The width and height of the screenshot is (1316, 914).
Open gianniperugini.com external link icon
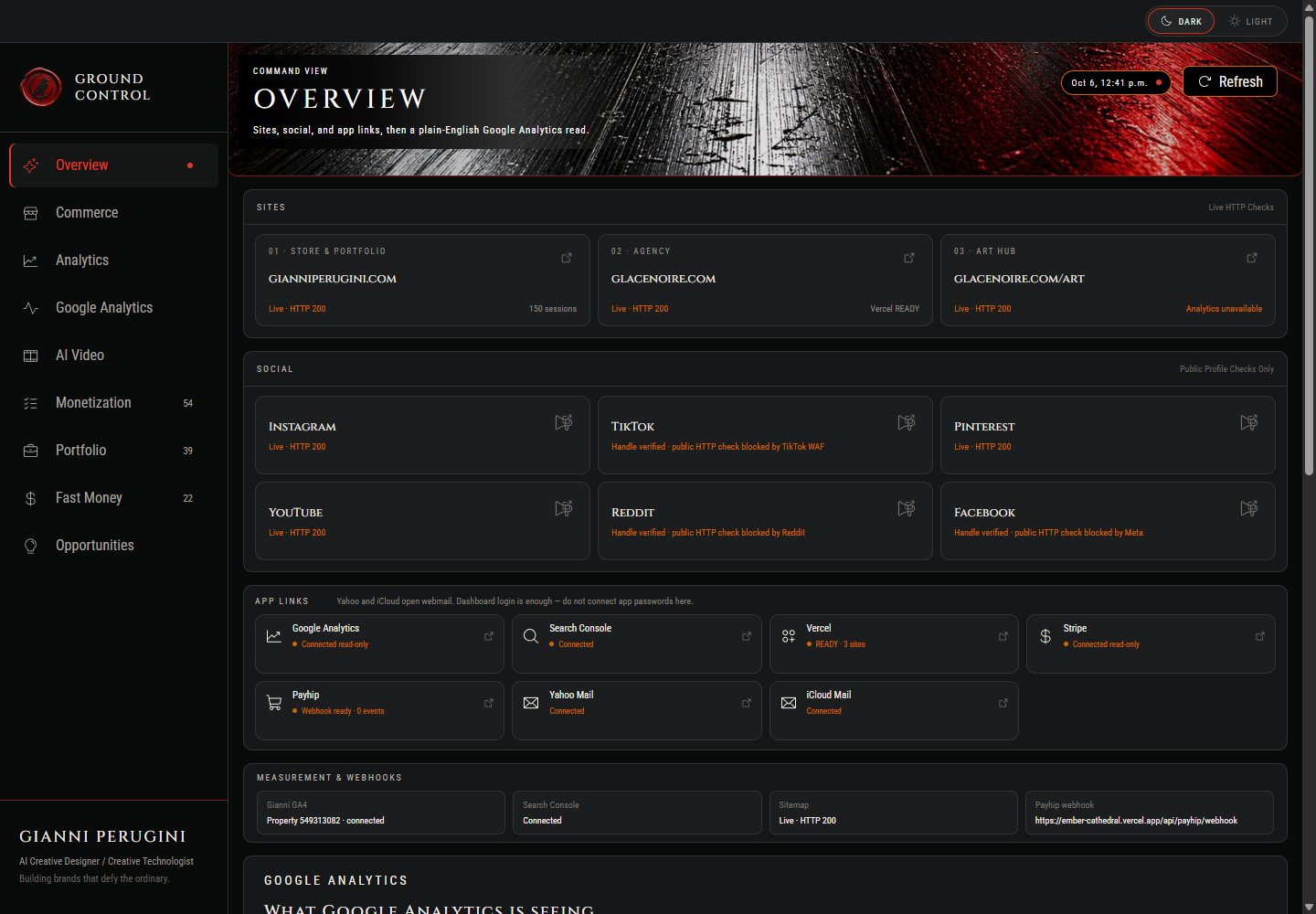point(567,258)
